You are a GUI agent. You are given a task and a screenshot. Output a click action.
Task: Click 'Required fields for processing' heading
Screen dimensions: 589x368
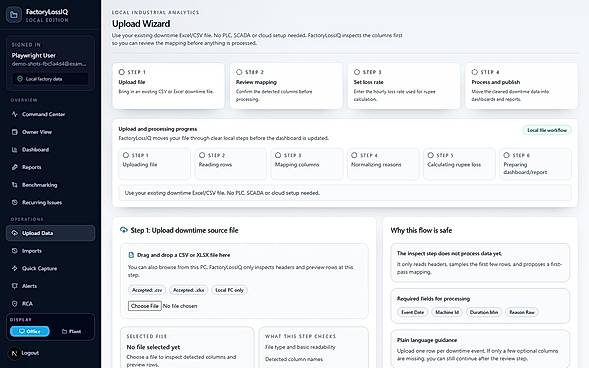pyautogui.click(x=433, y=299)
